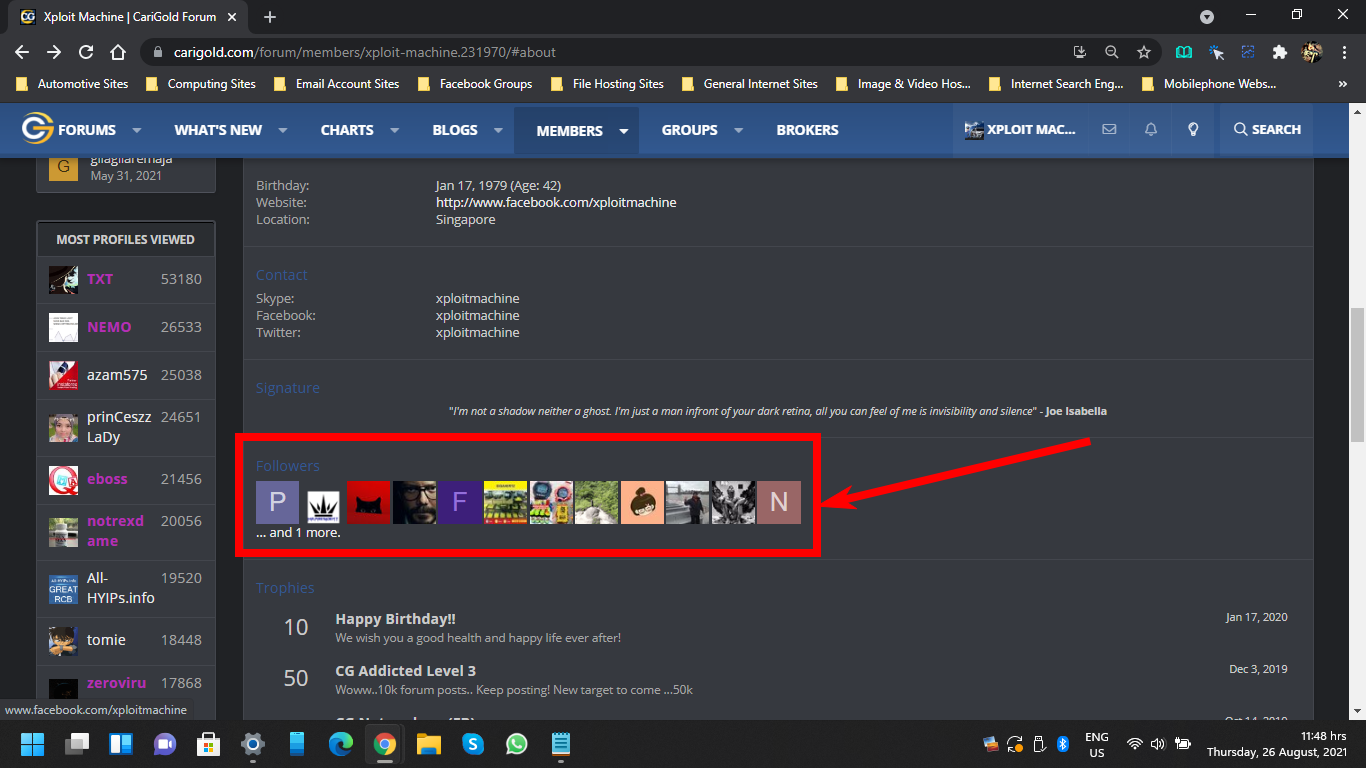The height and width of the screenshot is (768, 1366).
Task: Click the page vertical scrollbar thumb
Action: (x=1357, y=375)
